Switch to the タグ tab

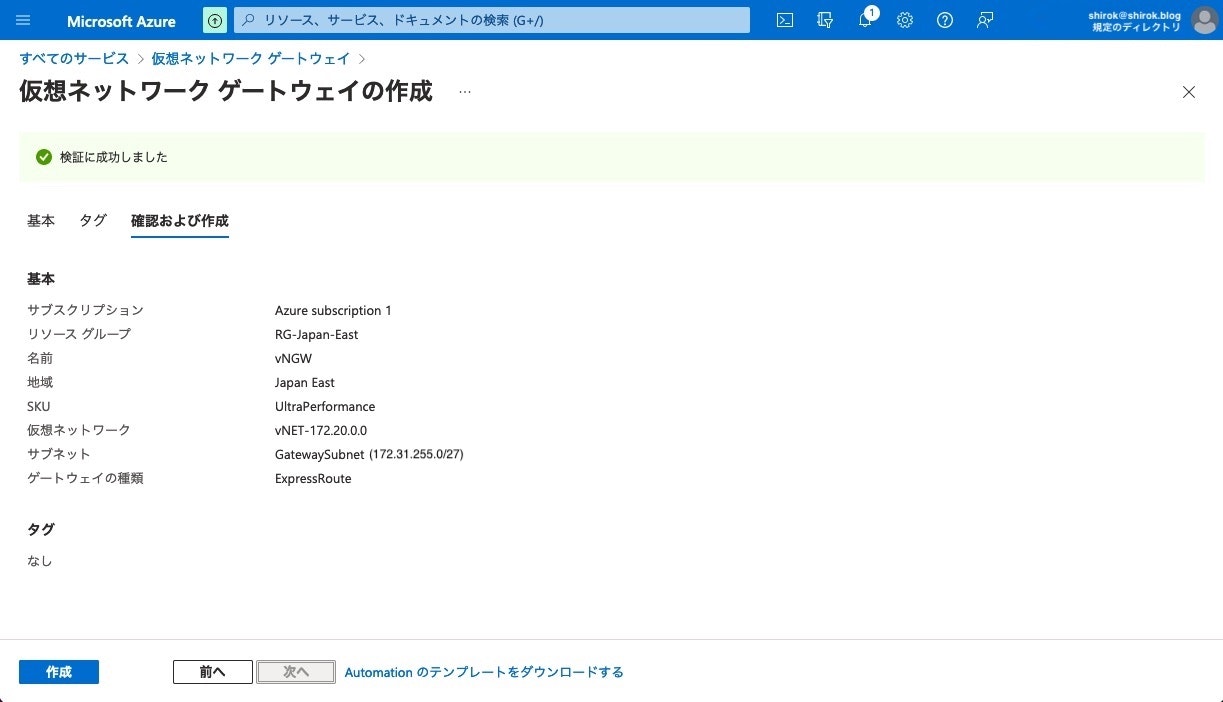pyautogui.click(x=93, y=221)
